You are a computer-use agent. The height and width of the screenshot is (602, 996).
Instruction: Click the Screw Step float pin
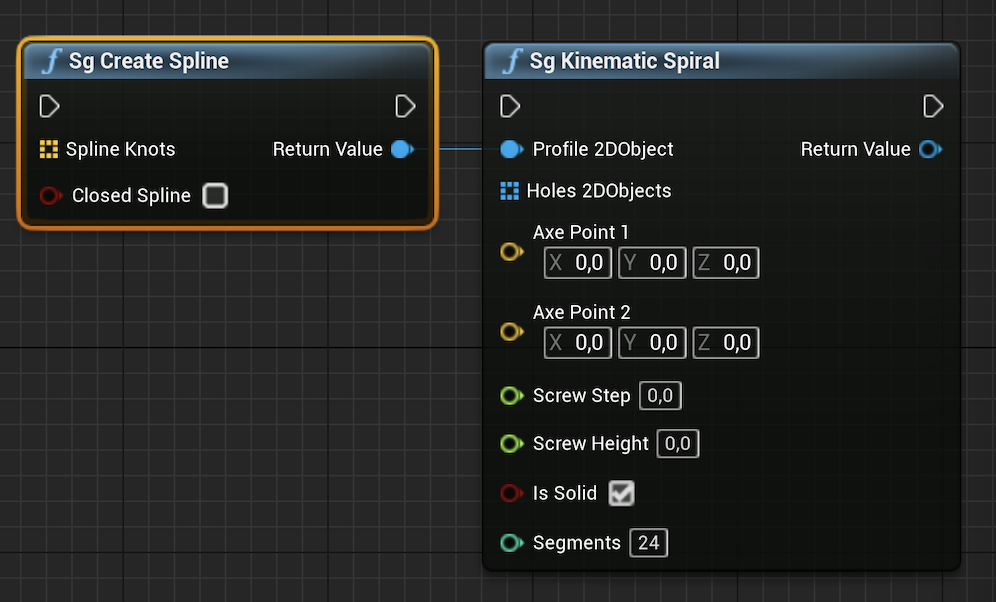pyautogui.click(x=512, y=396)
